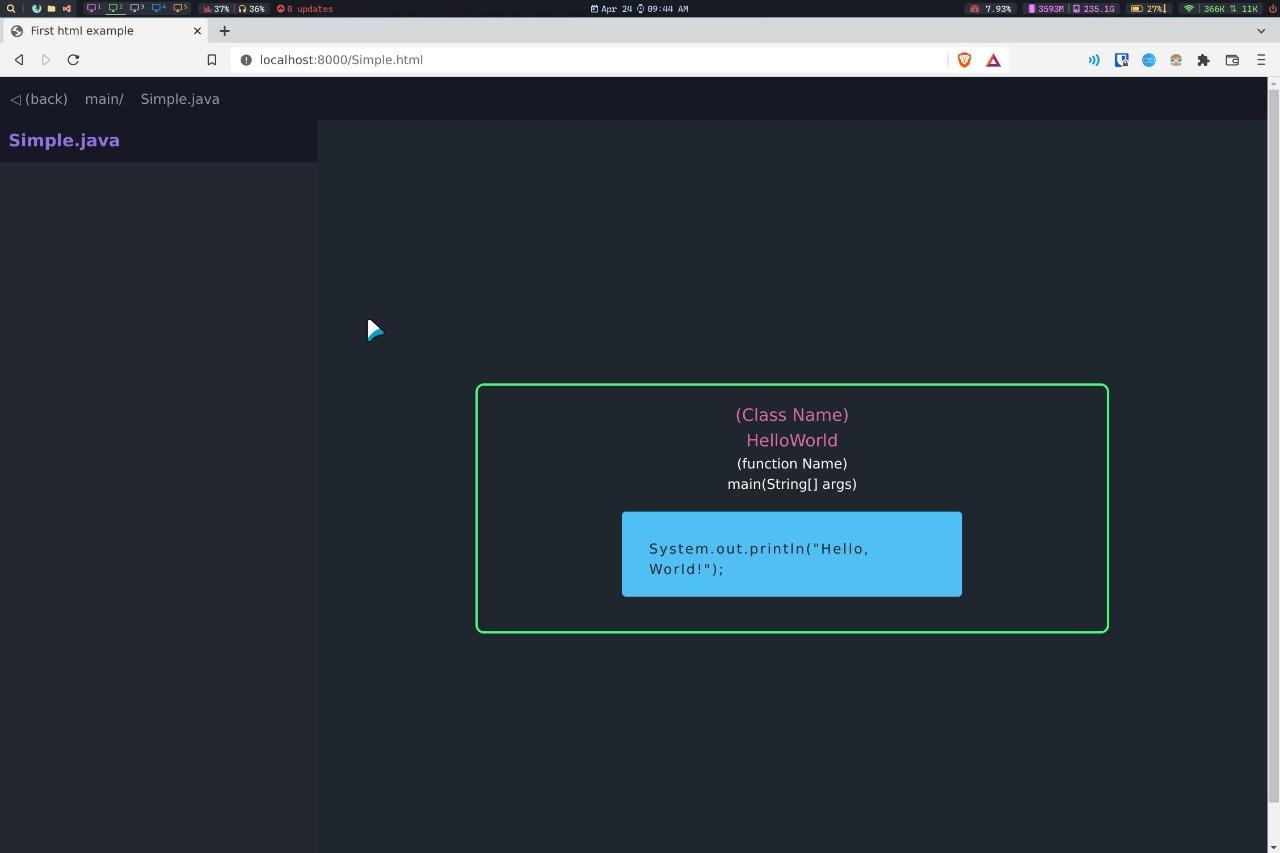Open a new tab with the plus button
Viewport: 1280px width, 853px height.
point(224,31)
